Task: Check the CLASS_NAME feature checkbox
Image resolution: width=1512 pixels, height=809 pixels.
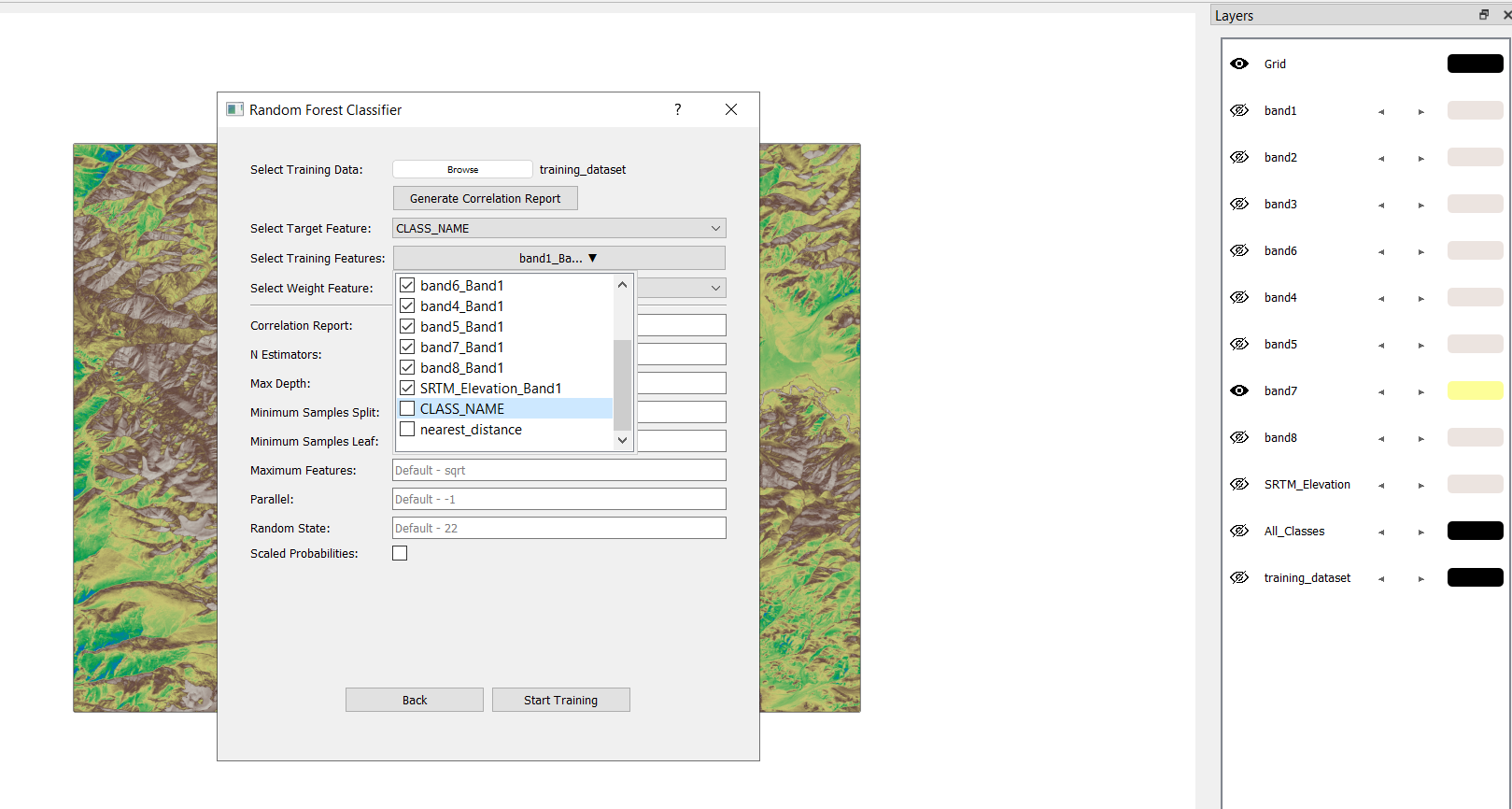Action: (407, 408)
